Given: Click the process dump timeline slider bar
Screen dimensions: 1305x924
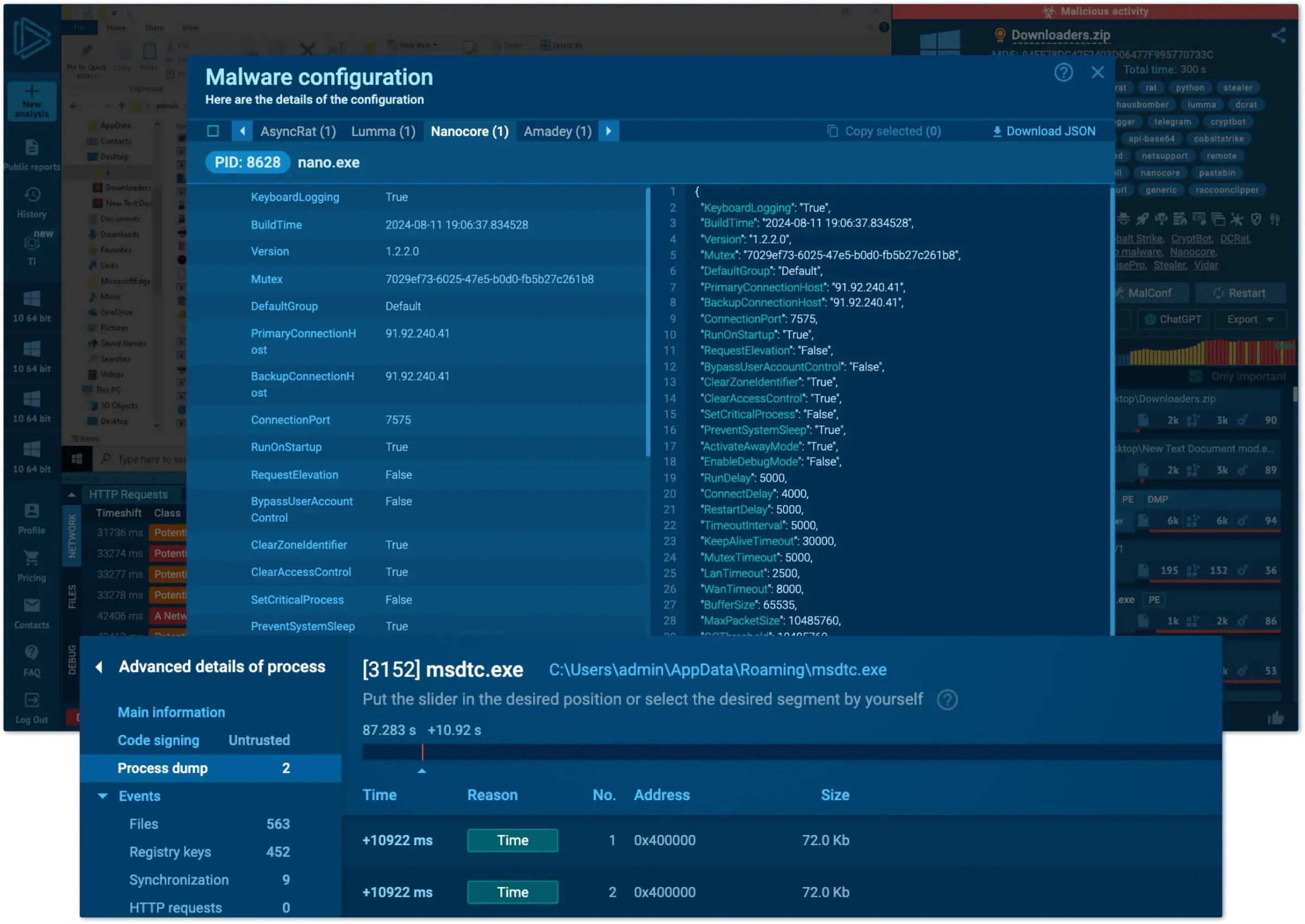Looking at the screenshot, I should coord(791,752).
